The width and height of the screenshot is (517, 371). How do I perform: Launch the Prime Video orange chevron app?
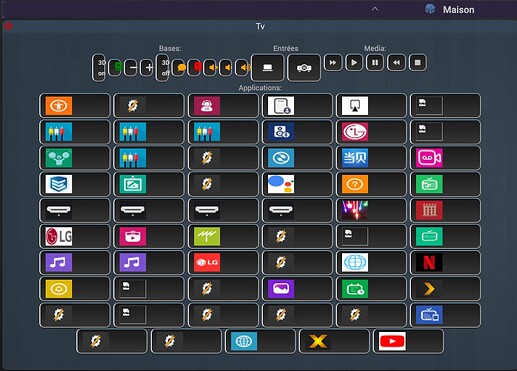coord(445,289)
